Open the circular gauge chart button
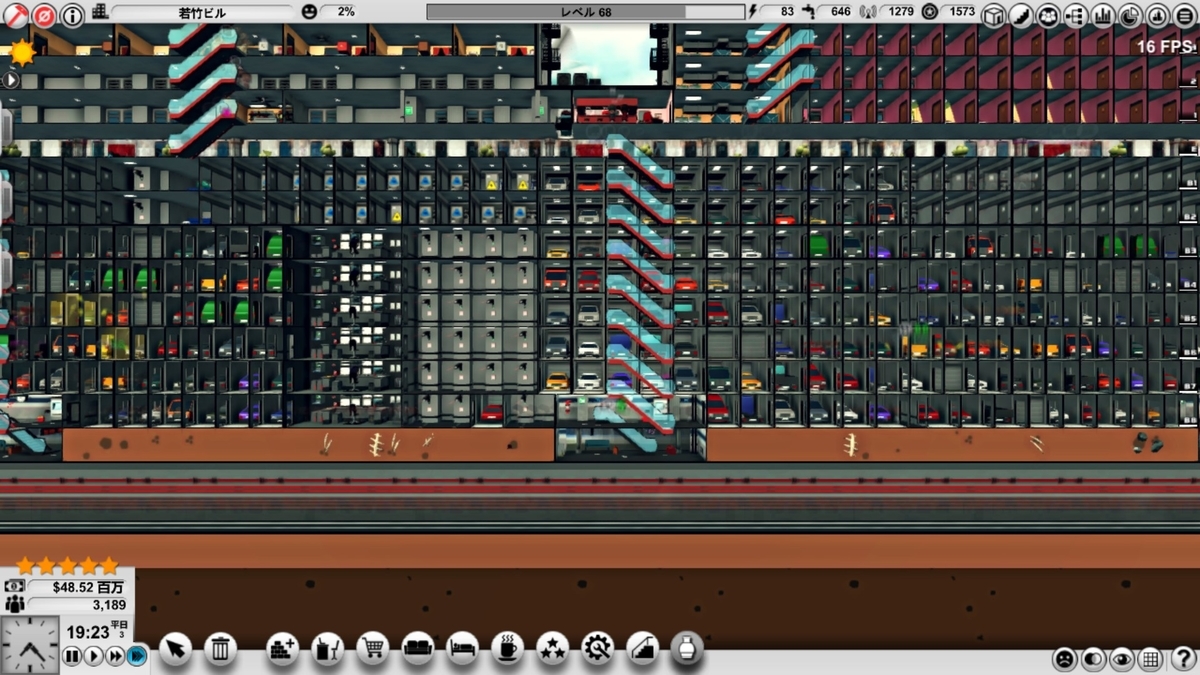 coord(1158,15)
